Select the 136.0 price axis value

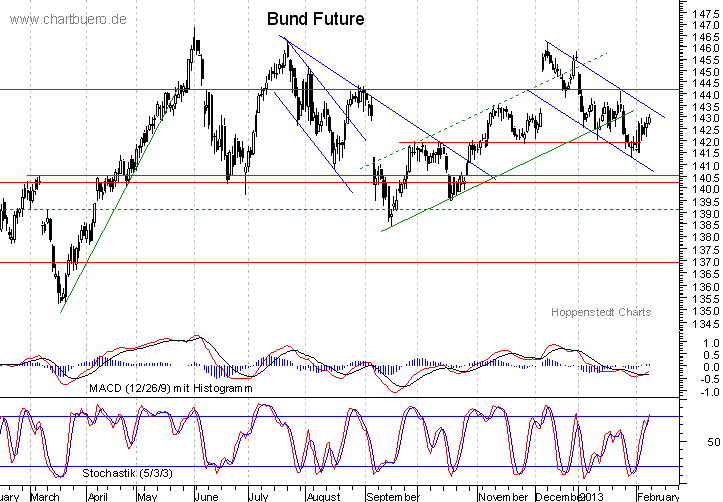click(x=705, y=287)
